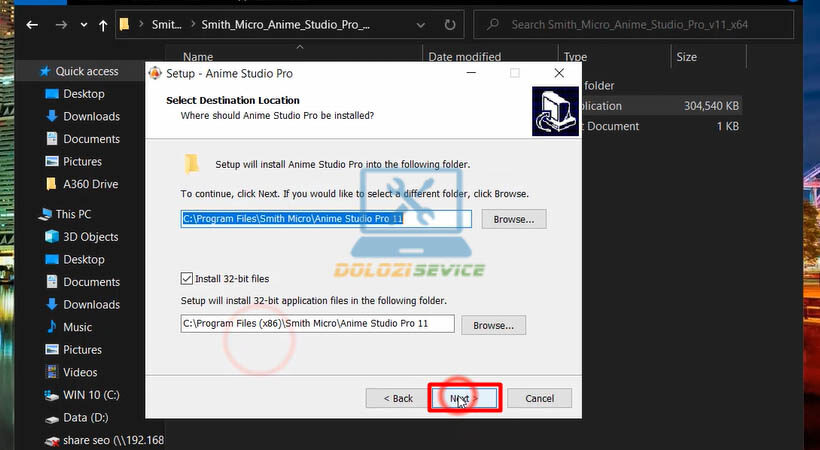Click the address bar folder icon
The width and height of the screenshot is (820, 450).
click(124, 25)
